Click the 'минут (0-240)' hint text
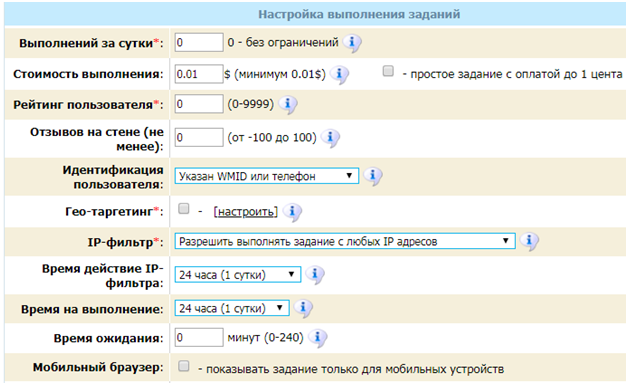Image resolution: width=628 pixels, height=385 pixels. [265, 338]
